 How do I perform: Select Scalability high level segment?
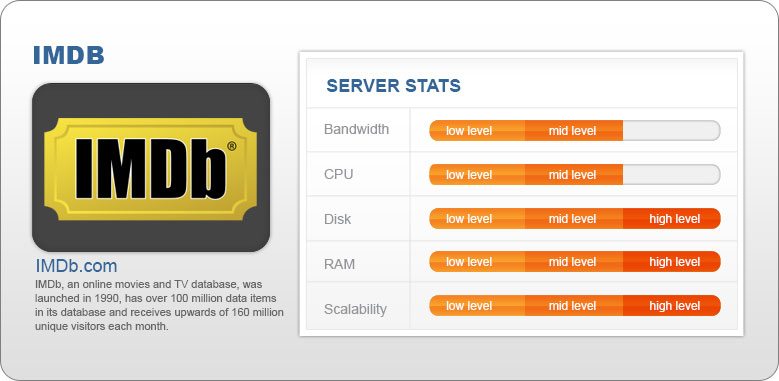click(x=672, y=305)
